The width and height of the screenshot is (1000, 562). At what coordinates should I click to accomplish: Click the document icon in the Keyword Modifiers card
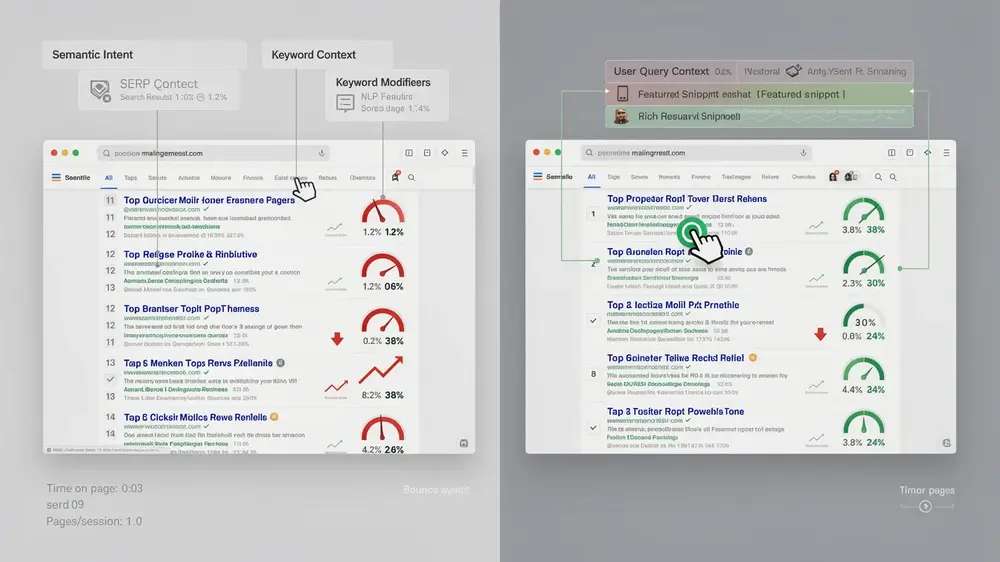tap(345, 103)
